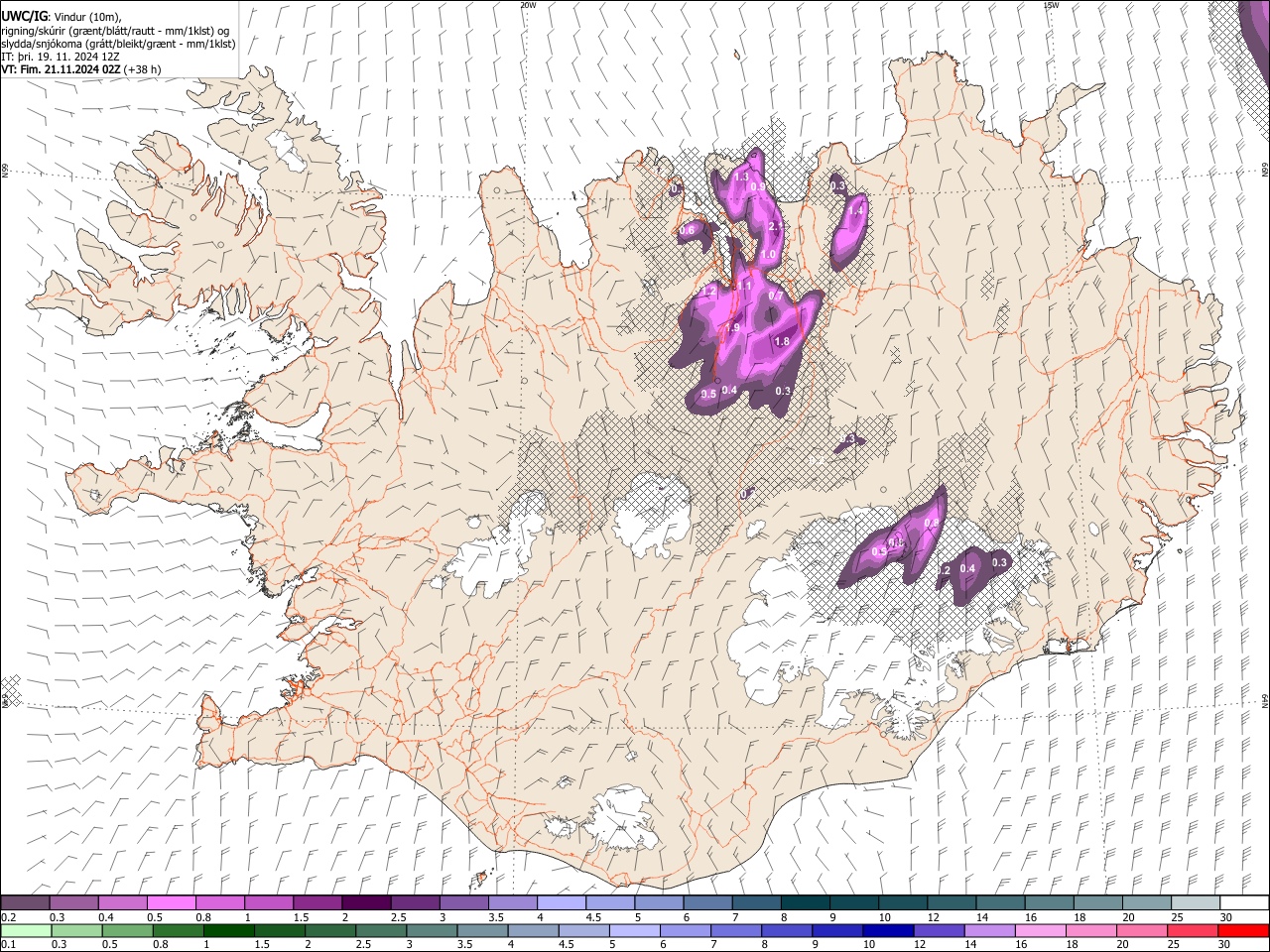Click the 1.8 snowfall value on the map

(x=781, y=342)
